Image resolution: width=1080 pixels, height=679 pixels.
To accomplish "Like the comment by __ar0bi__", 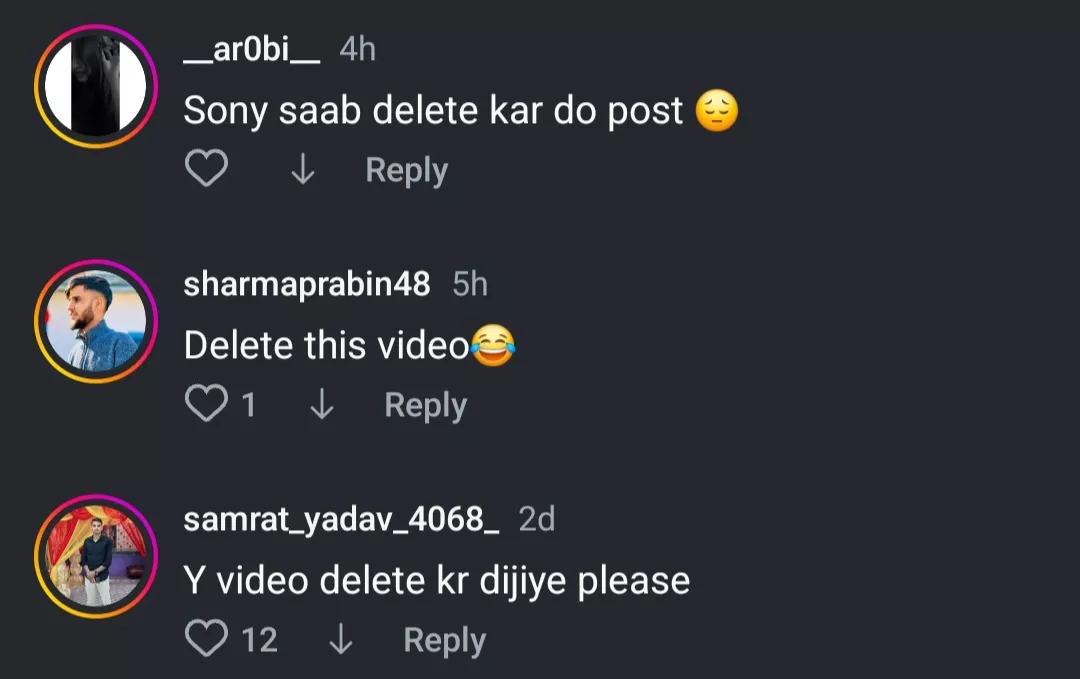I will [x=207, y=170].
